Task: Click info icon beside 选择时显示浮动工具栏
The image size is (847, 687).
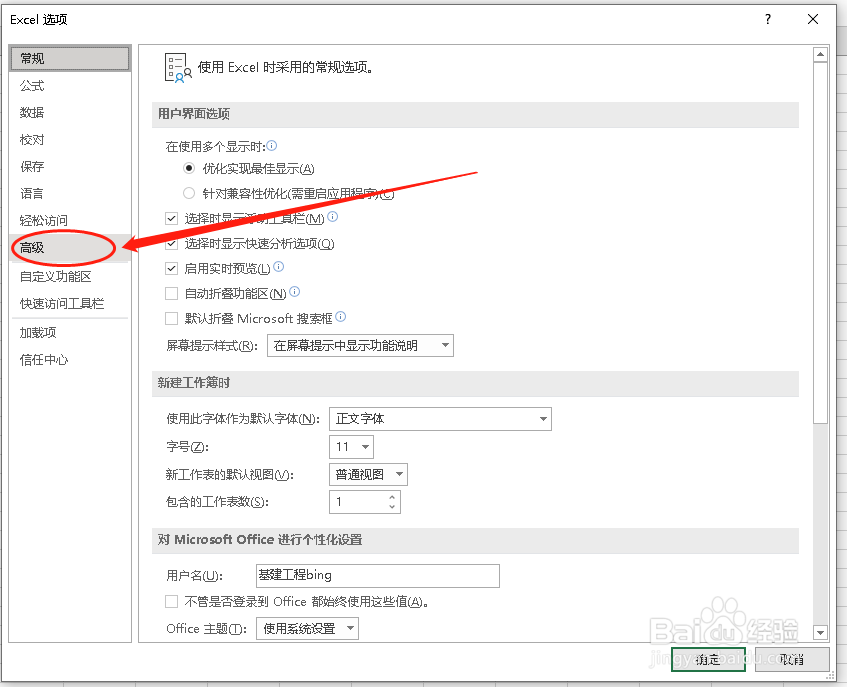Action: pyautogui.click(x=333, y=217)
